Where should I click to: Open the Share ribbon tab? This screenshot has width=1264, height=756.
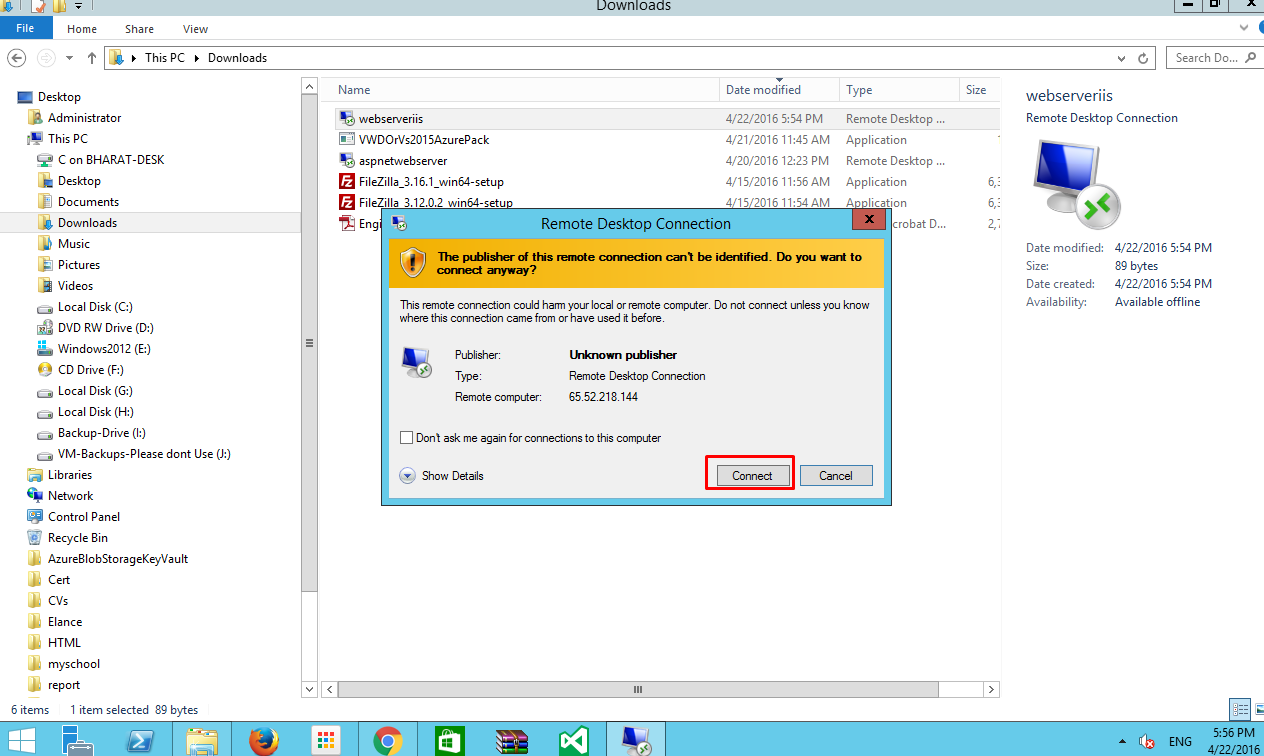coord(140,29)
